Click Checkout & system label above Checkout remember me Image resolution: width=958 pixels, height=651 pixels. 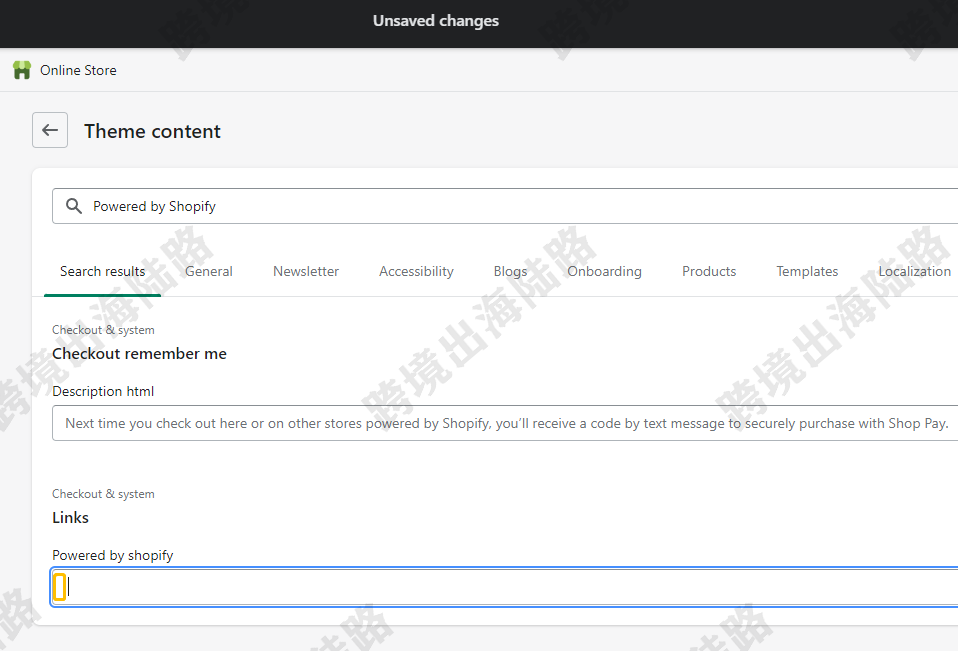(103, 330)
